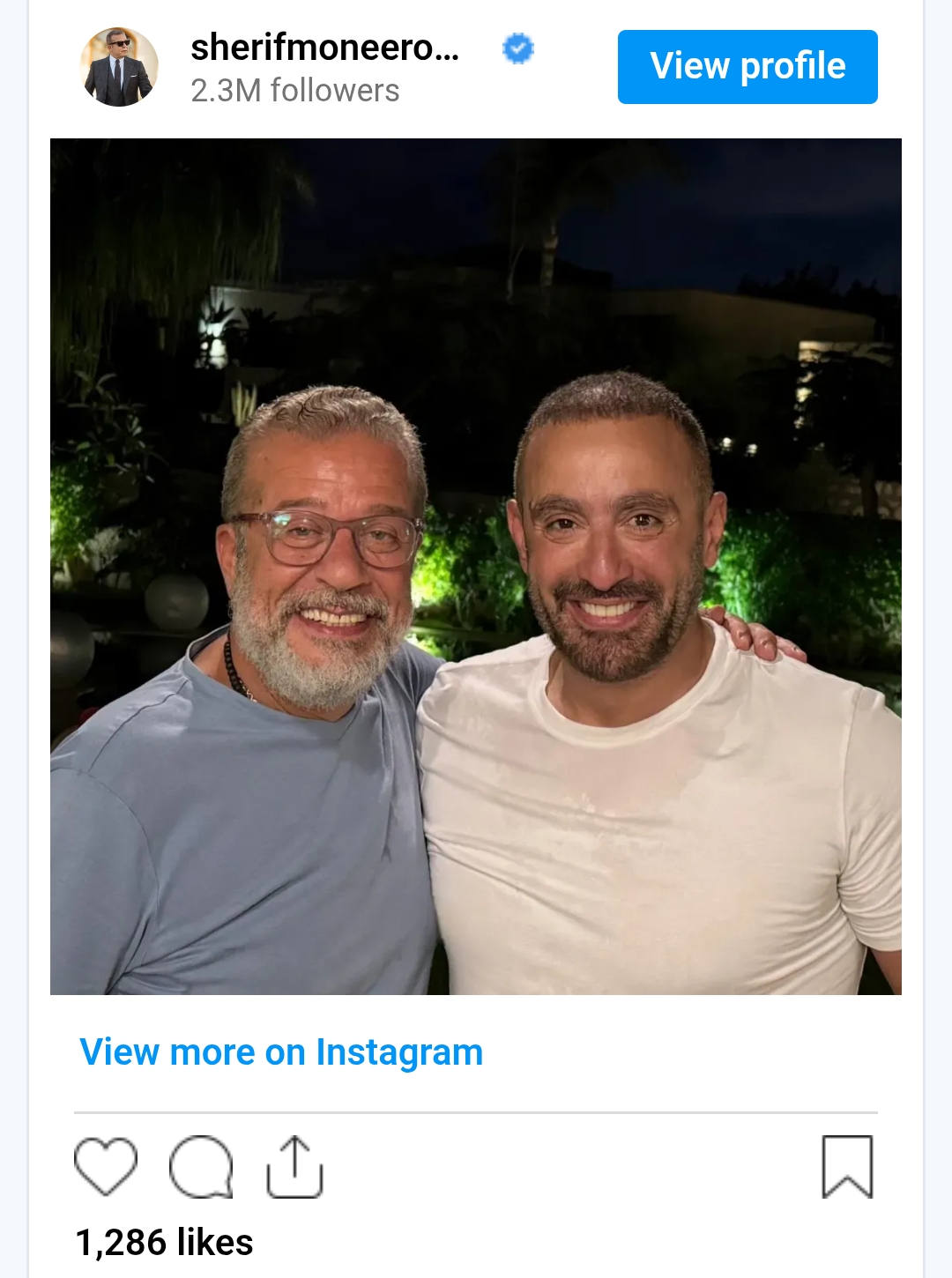Viewport: 952px width, 1278px height.
Task: Open the sherifmoneer profile avatar
Action: (119, 67)
